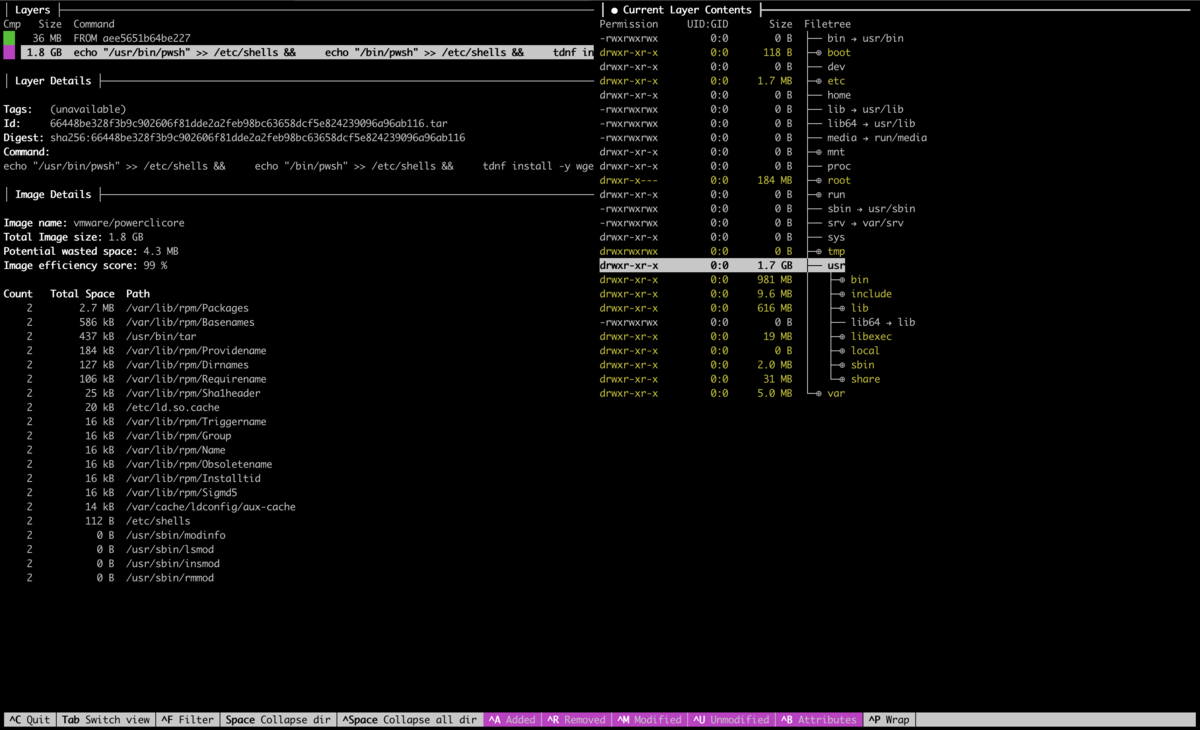Image resolution: width=1200 pixels, height=730 pixels.
Task: Collapse the usr directory node
Action: point(836,266)
